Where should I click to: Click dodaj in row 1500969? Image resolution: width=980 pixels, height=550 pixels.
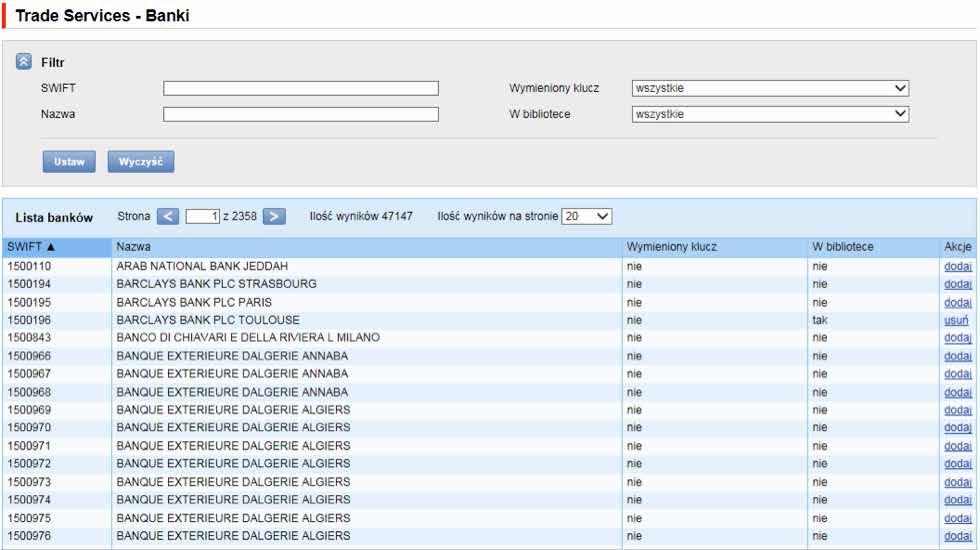tap(958, 410)
